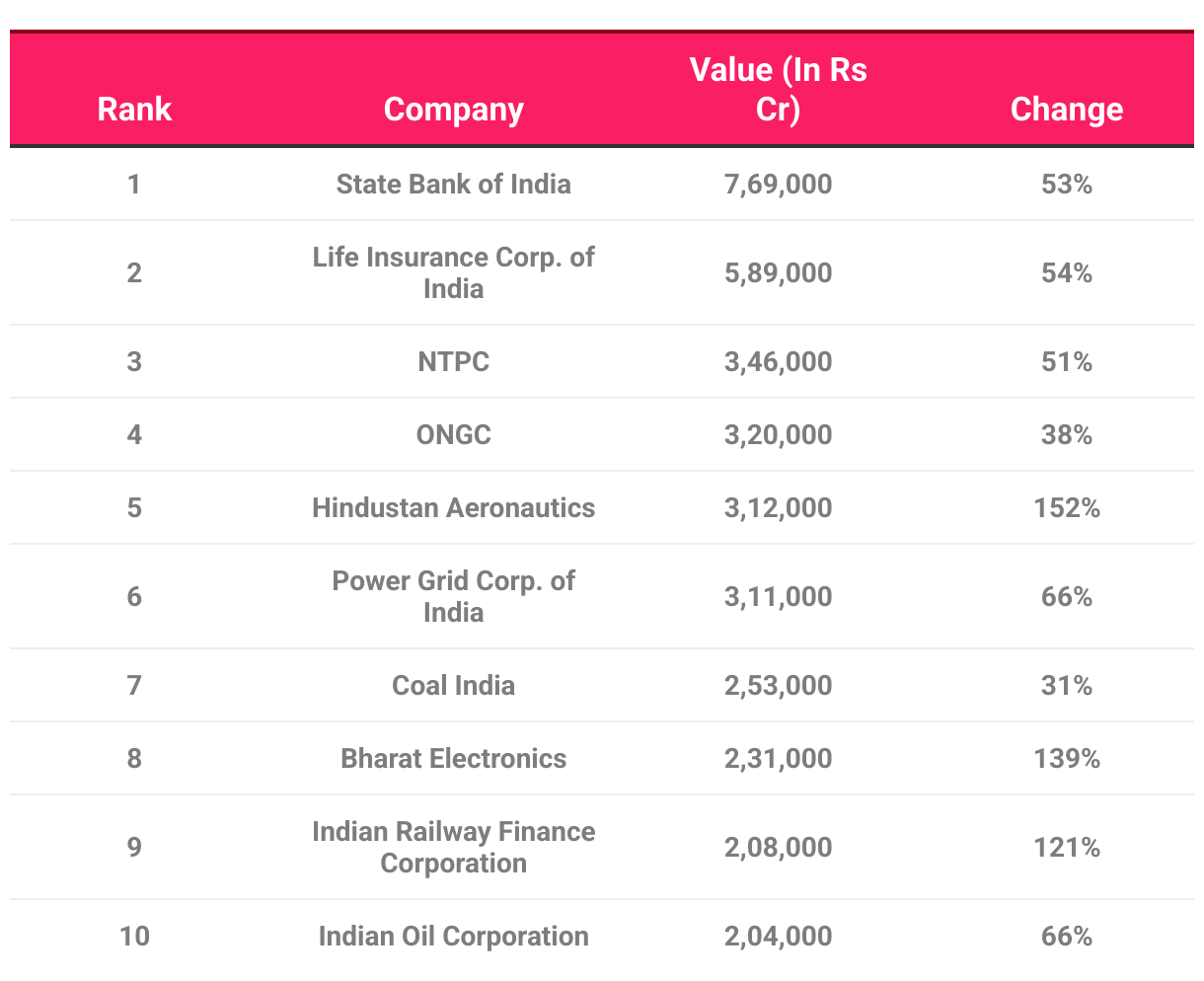Click the 7,69,000 value cell
This screenshot has height=981, width=1204.
(778, 185)
